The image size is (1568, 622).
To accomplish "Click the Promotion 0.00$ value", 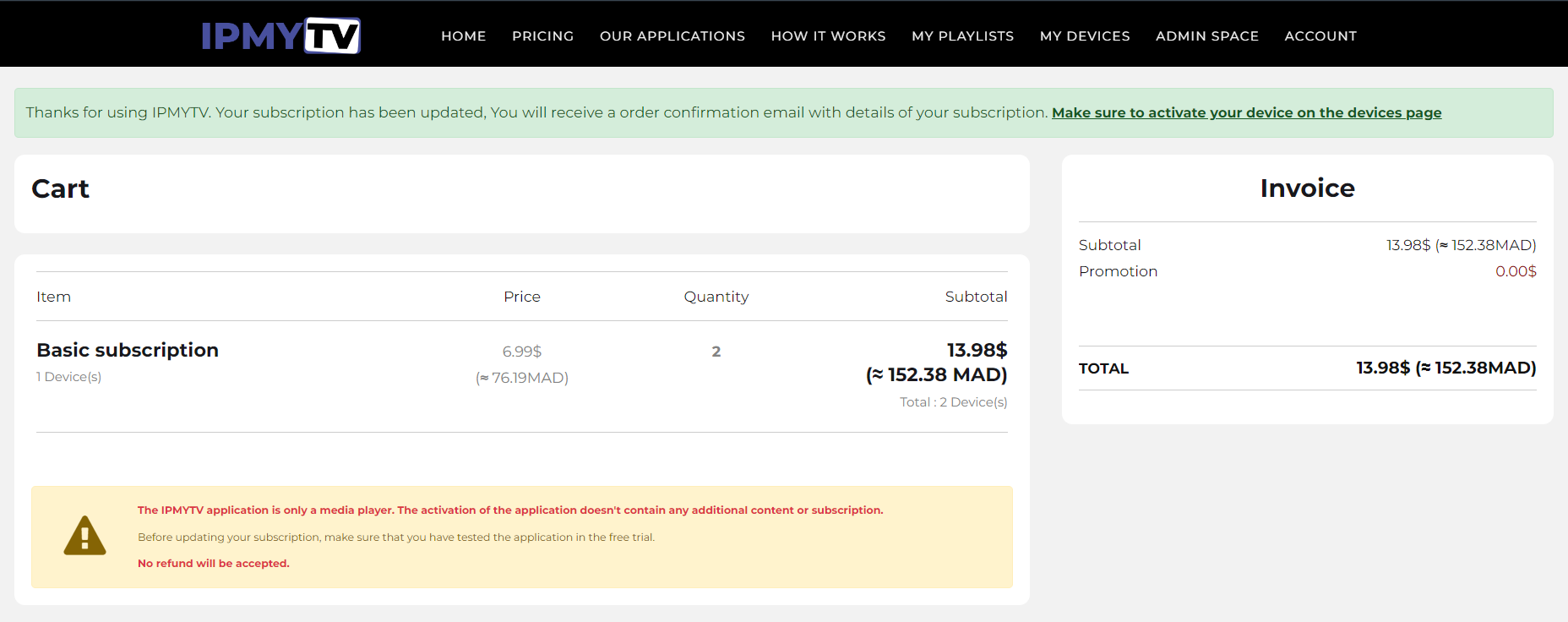I will tap(1516, 271).
